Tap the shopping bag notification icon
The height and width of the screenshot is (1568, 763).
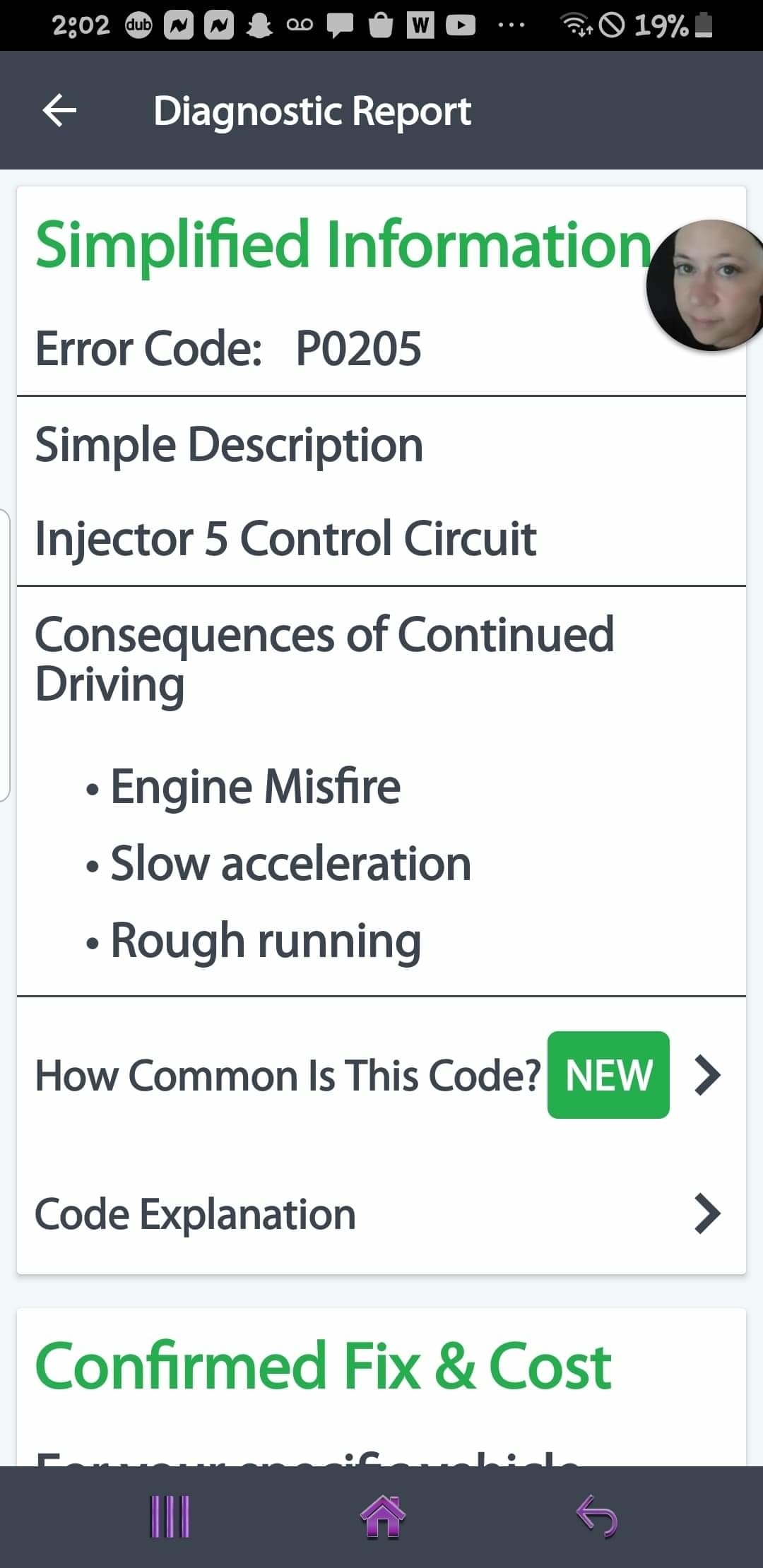[381, 26]
